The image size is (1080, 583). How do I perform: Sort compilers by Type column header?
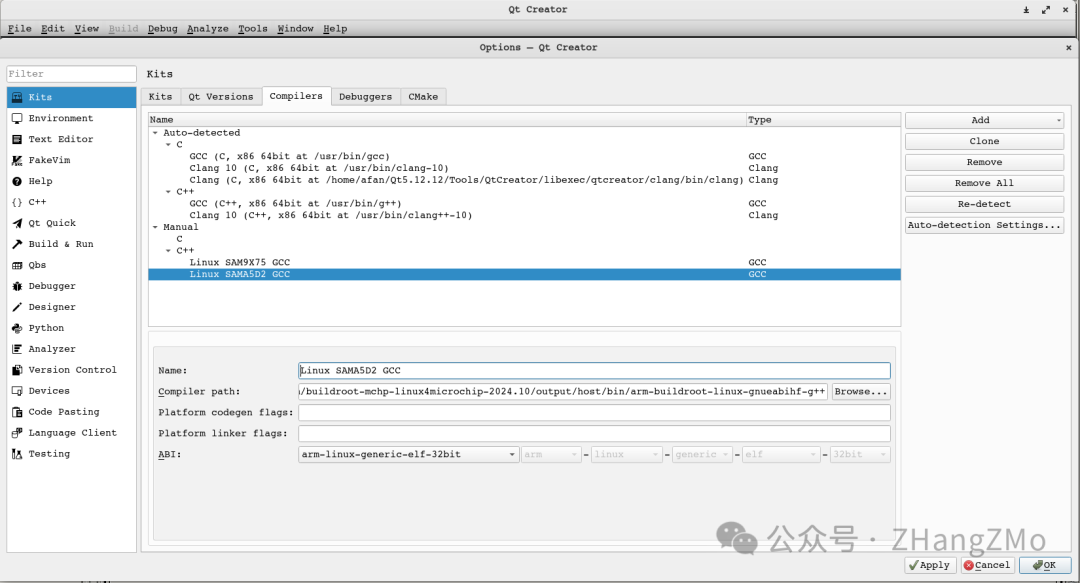pos(823,120)
